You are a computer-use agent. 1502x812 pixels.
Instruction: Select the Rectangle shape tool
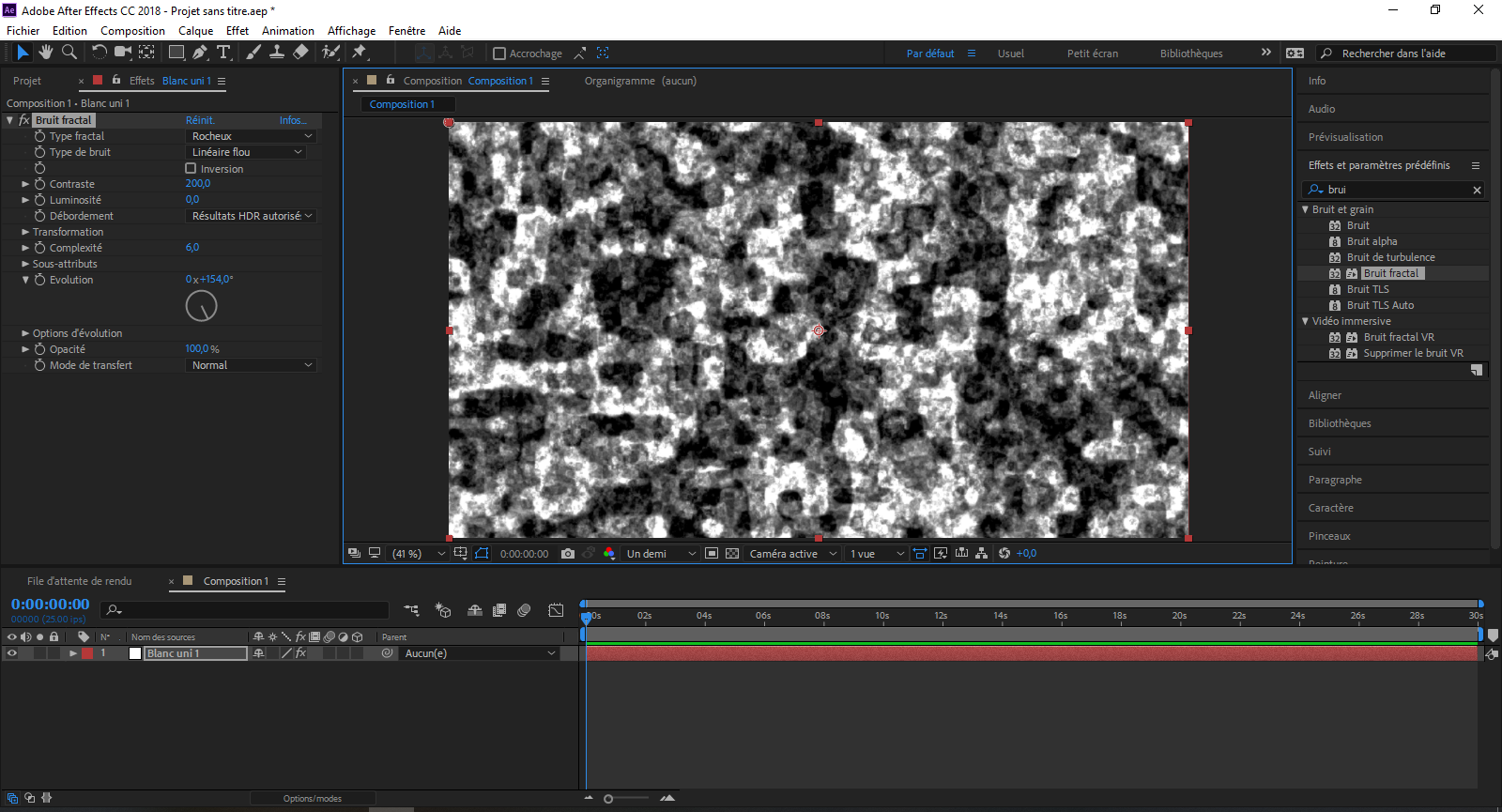pyautogui.click(x=176, y=53)
